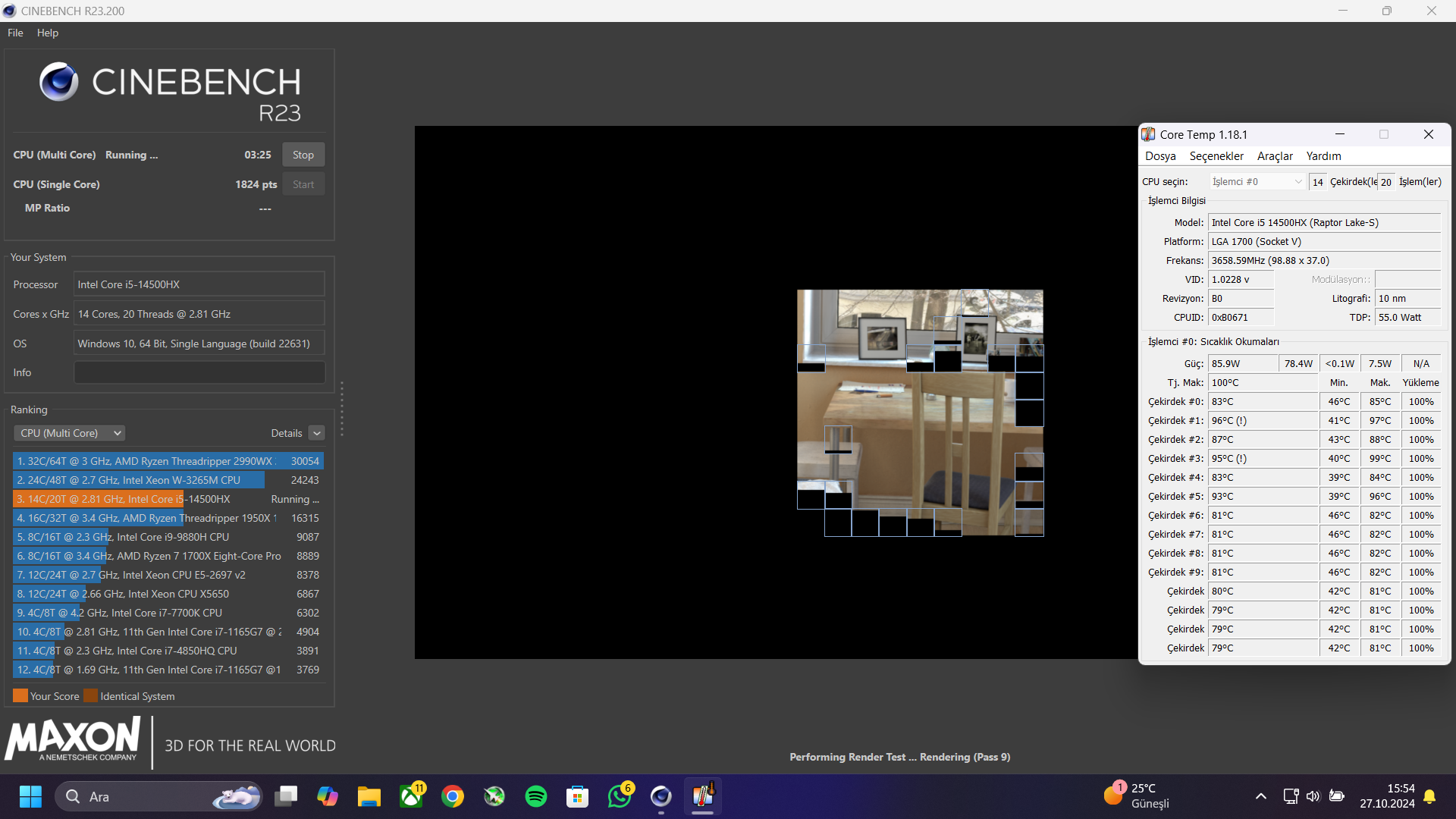Open the File menu
1456x819 pixels.
[x=15, y=33]
